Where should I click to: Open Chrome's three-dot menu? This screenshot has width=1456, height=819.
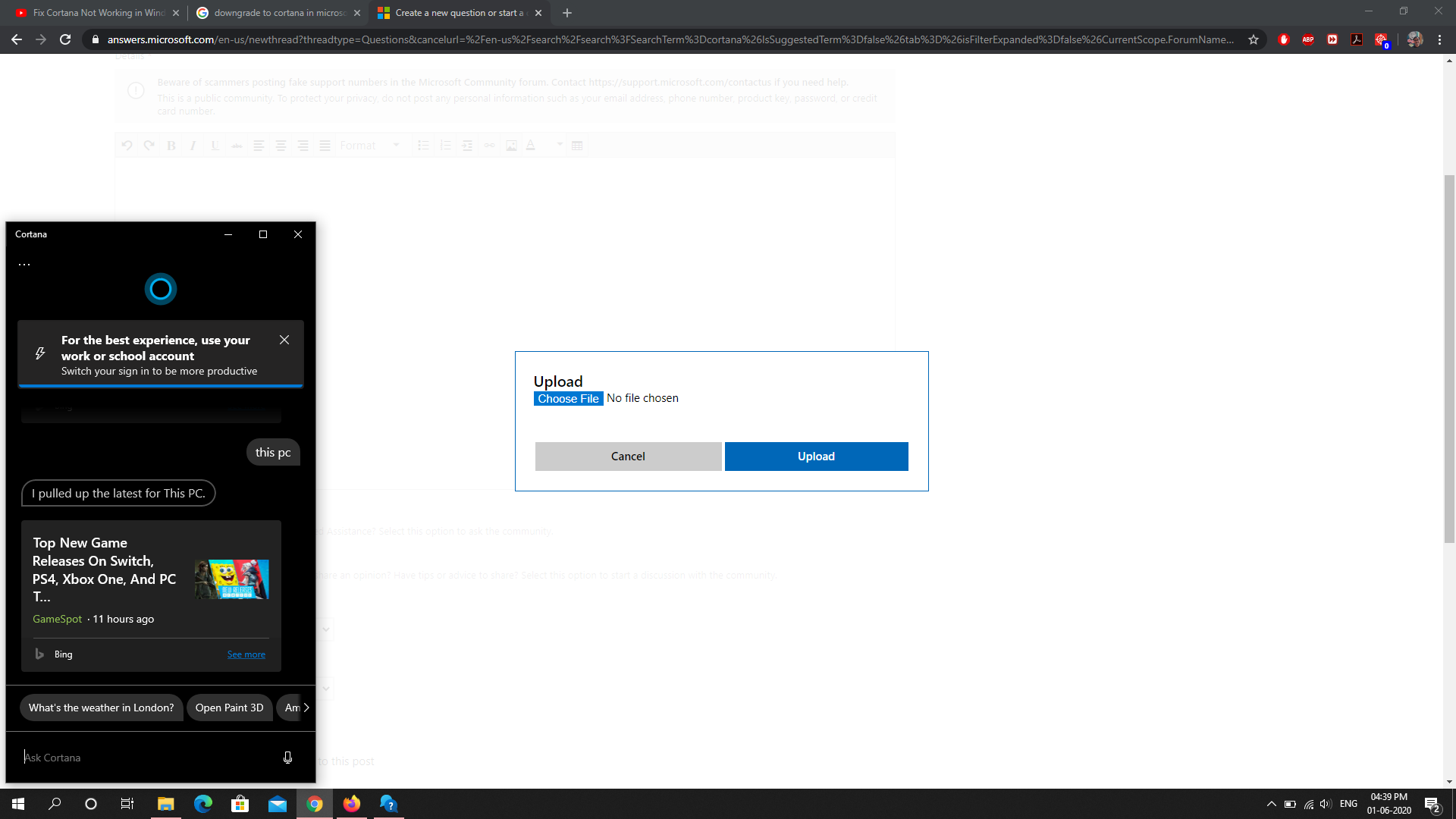1439,39
